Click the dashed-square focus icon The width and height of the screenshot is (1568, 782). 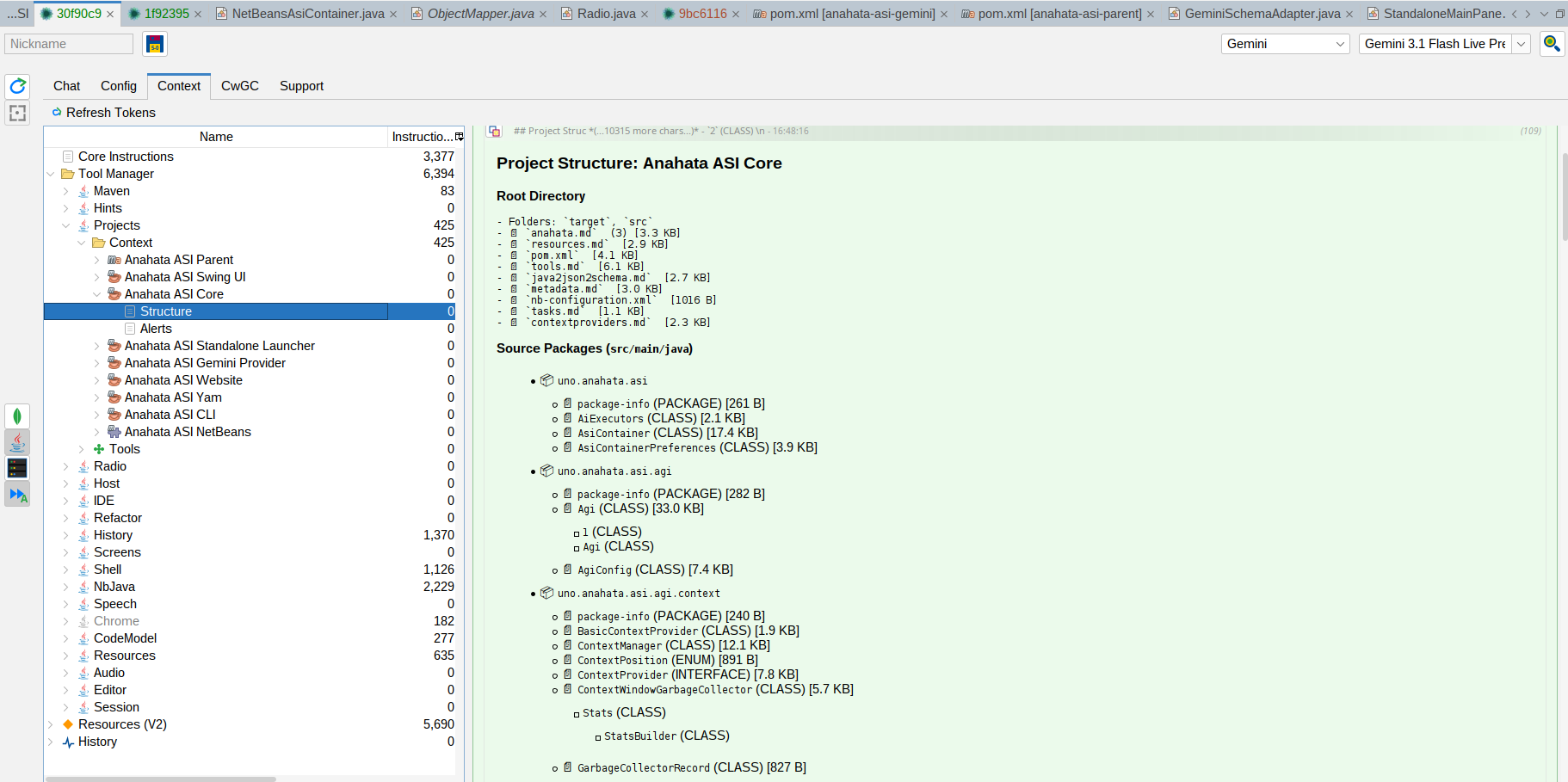coord(17,113)
